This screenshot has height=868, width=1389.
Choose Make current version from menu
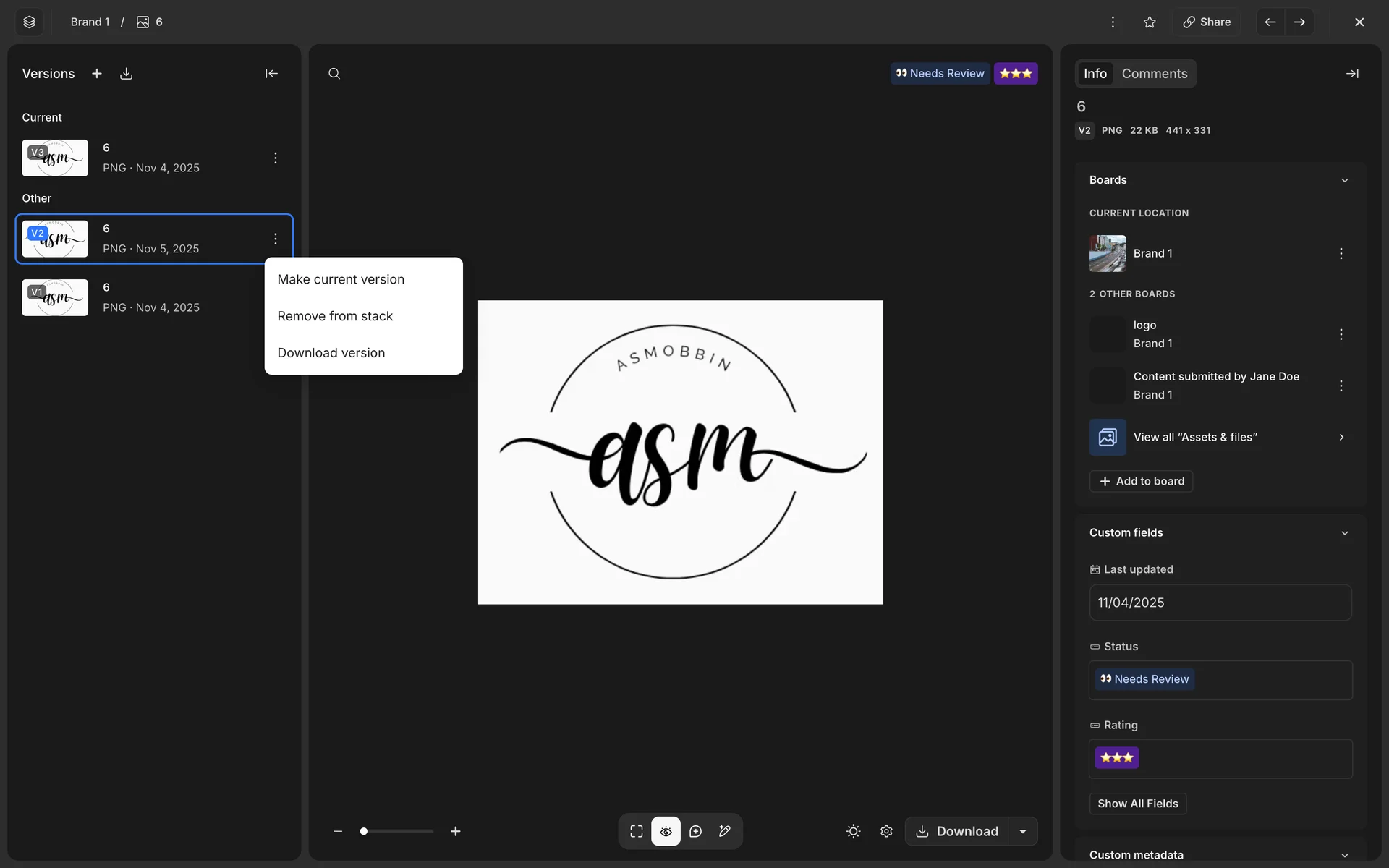click(341, 279)
